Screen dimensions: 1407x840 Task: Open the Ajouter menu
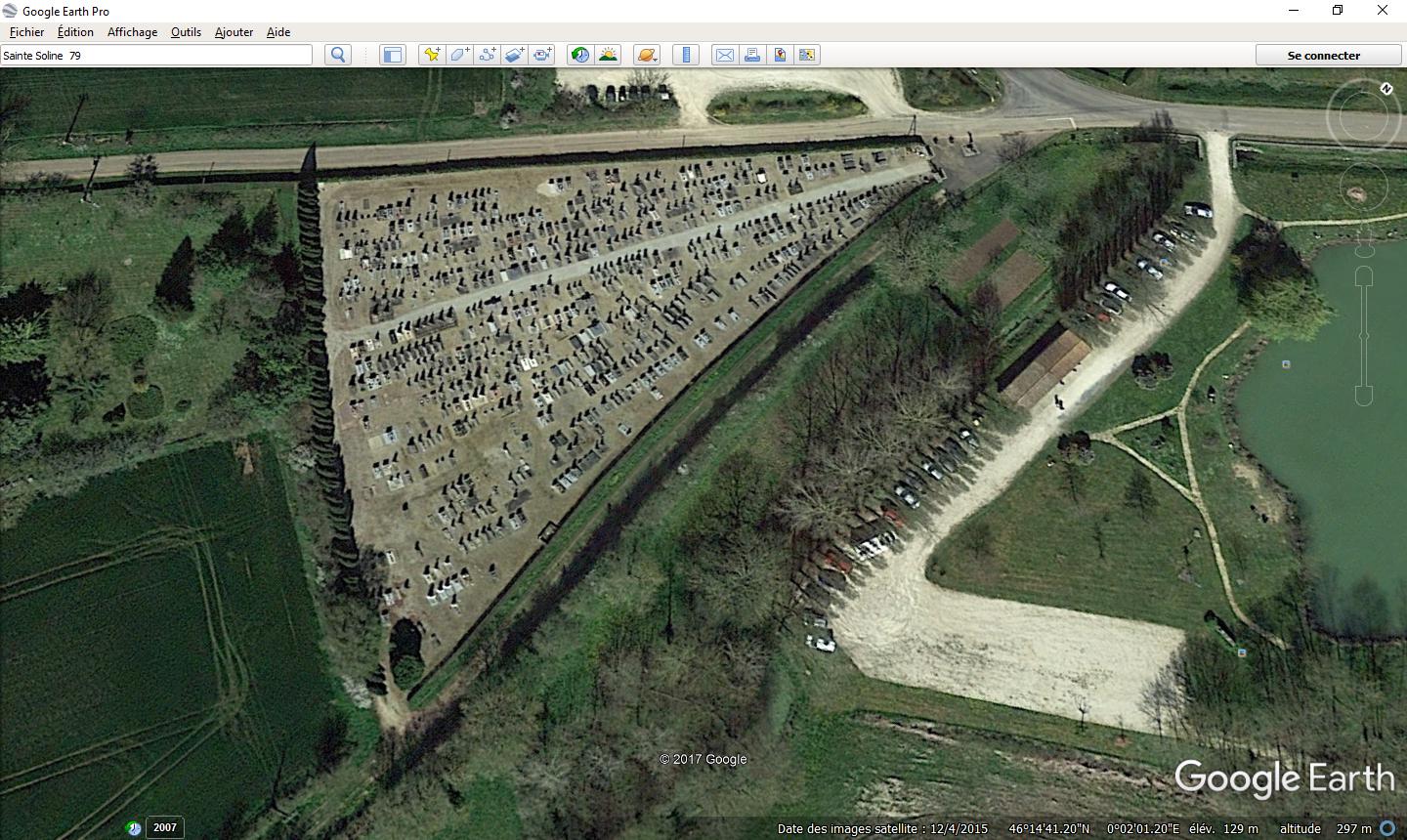click(234, 31)
